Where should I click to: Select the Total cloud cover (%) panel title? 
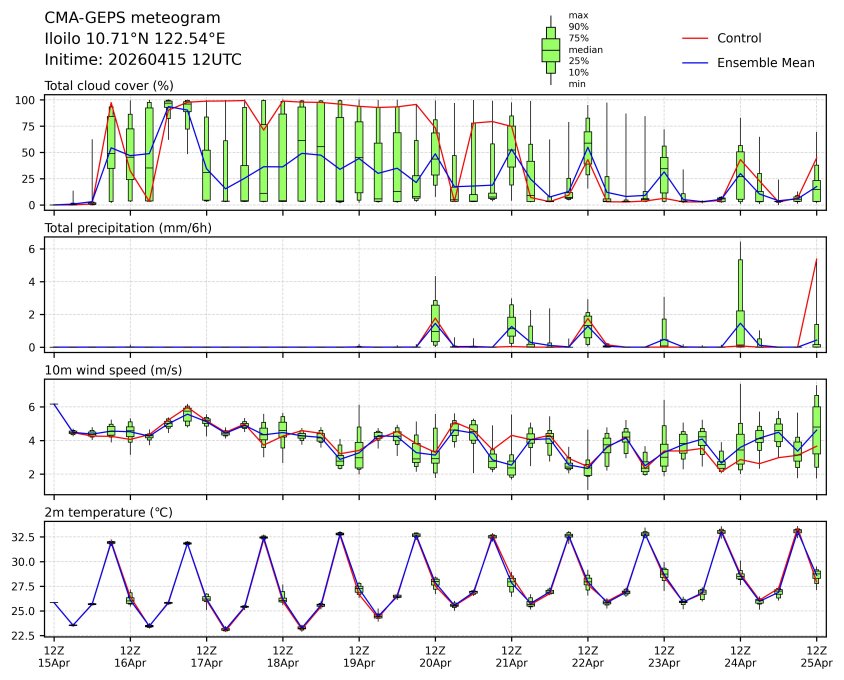pos(109,85)
